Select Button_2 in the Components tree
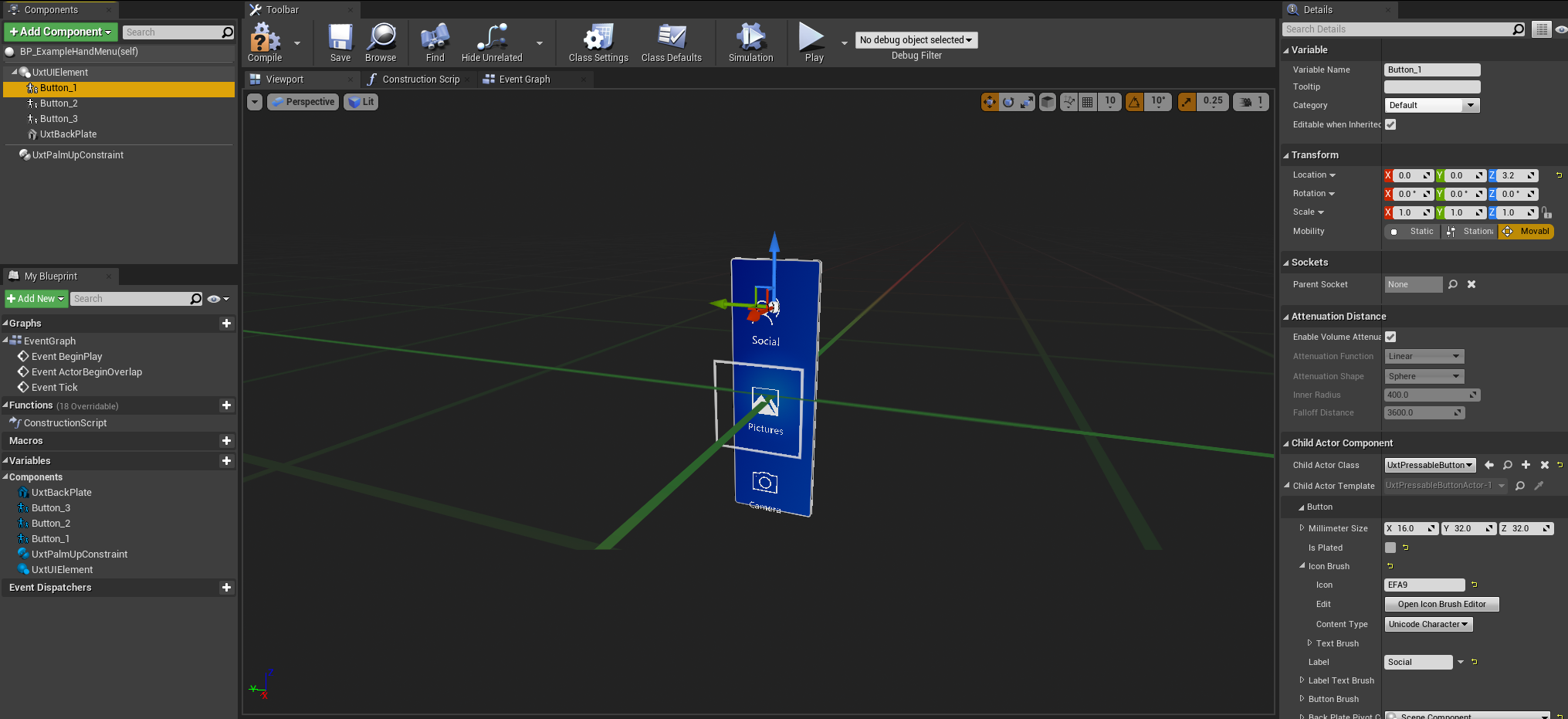Image resolution: width=1568 pixels, height=719 pixels. (x=59, y=103)
